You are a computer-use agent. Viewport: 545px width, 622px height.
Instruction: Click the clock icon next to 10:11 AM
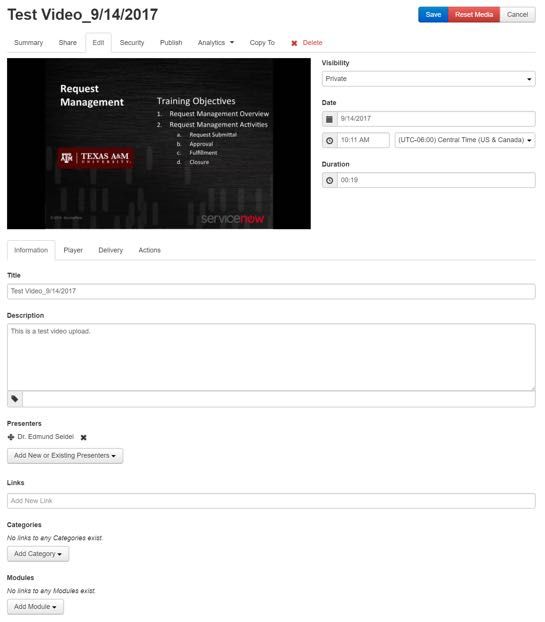(x=329, y=140)
